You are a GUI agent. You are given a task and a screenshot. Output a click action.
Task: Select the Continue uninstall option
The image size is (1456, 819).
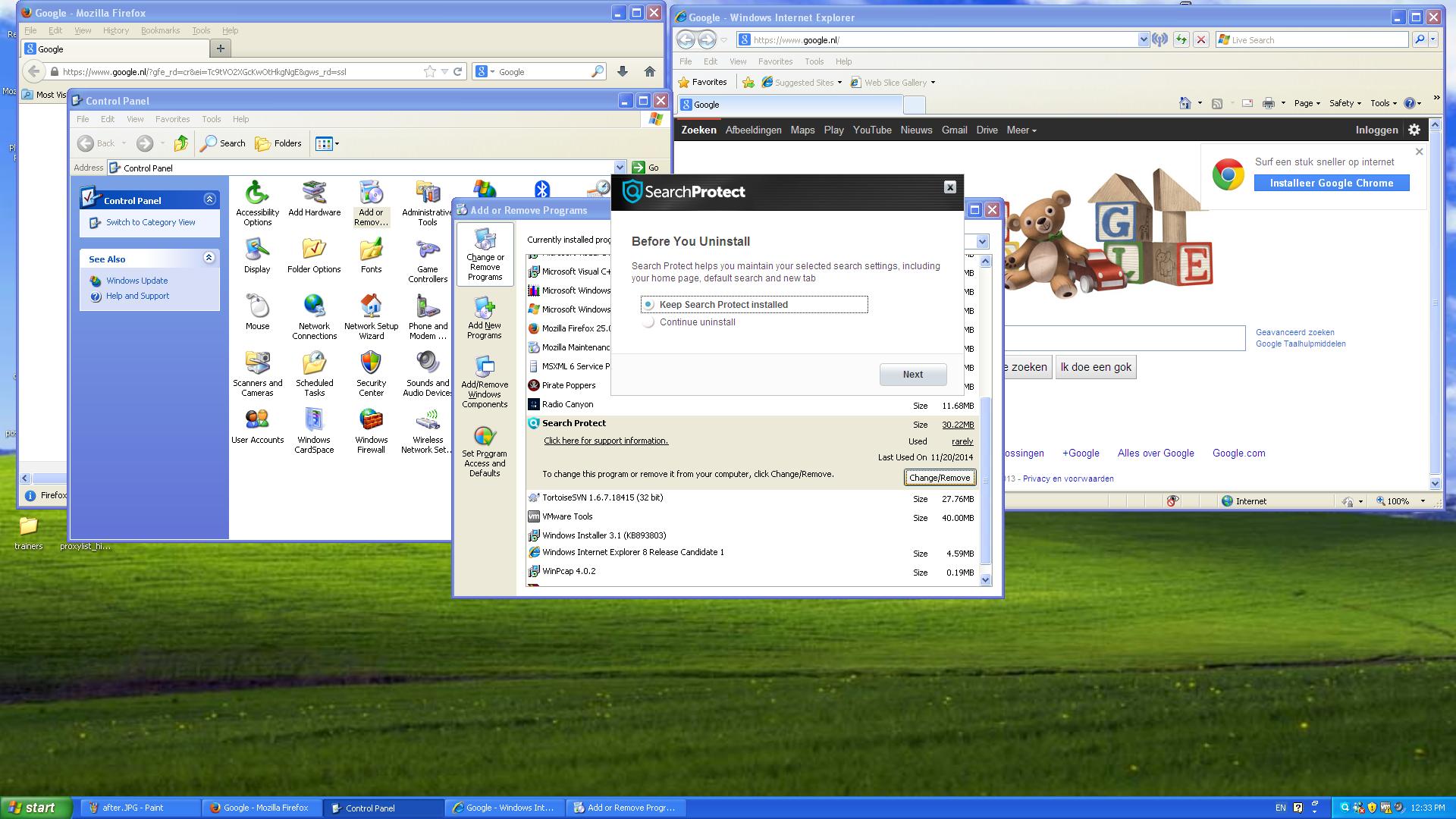click(689, 322)
